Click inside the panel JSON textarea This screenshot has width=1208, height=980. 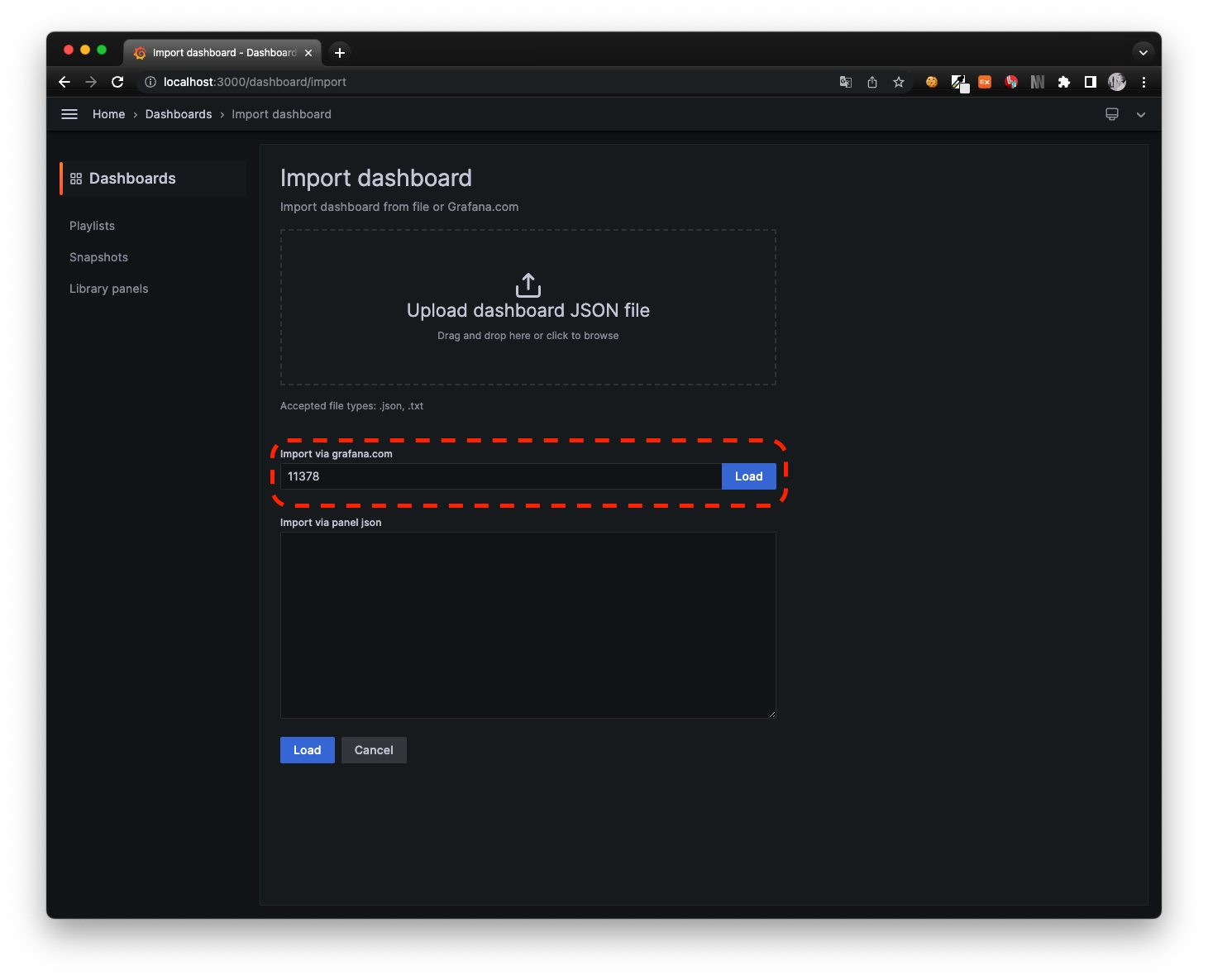coord(528,625)
